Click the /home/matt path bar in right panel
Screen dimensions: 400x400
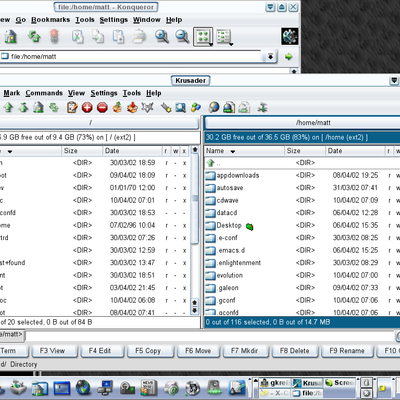303,123
